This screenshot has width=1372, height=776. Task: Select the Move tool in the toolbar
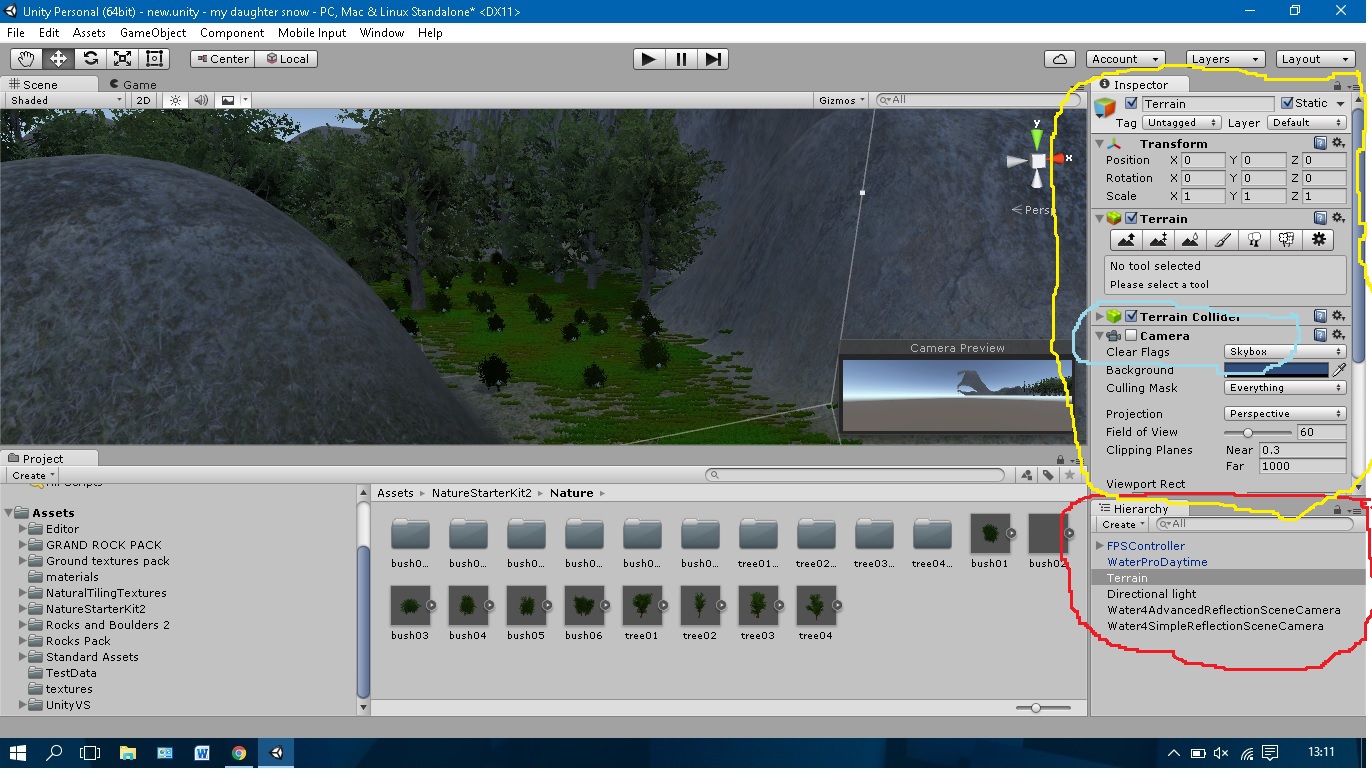pyautogui.click(x=58, y=58)
